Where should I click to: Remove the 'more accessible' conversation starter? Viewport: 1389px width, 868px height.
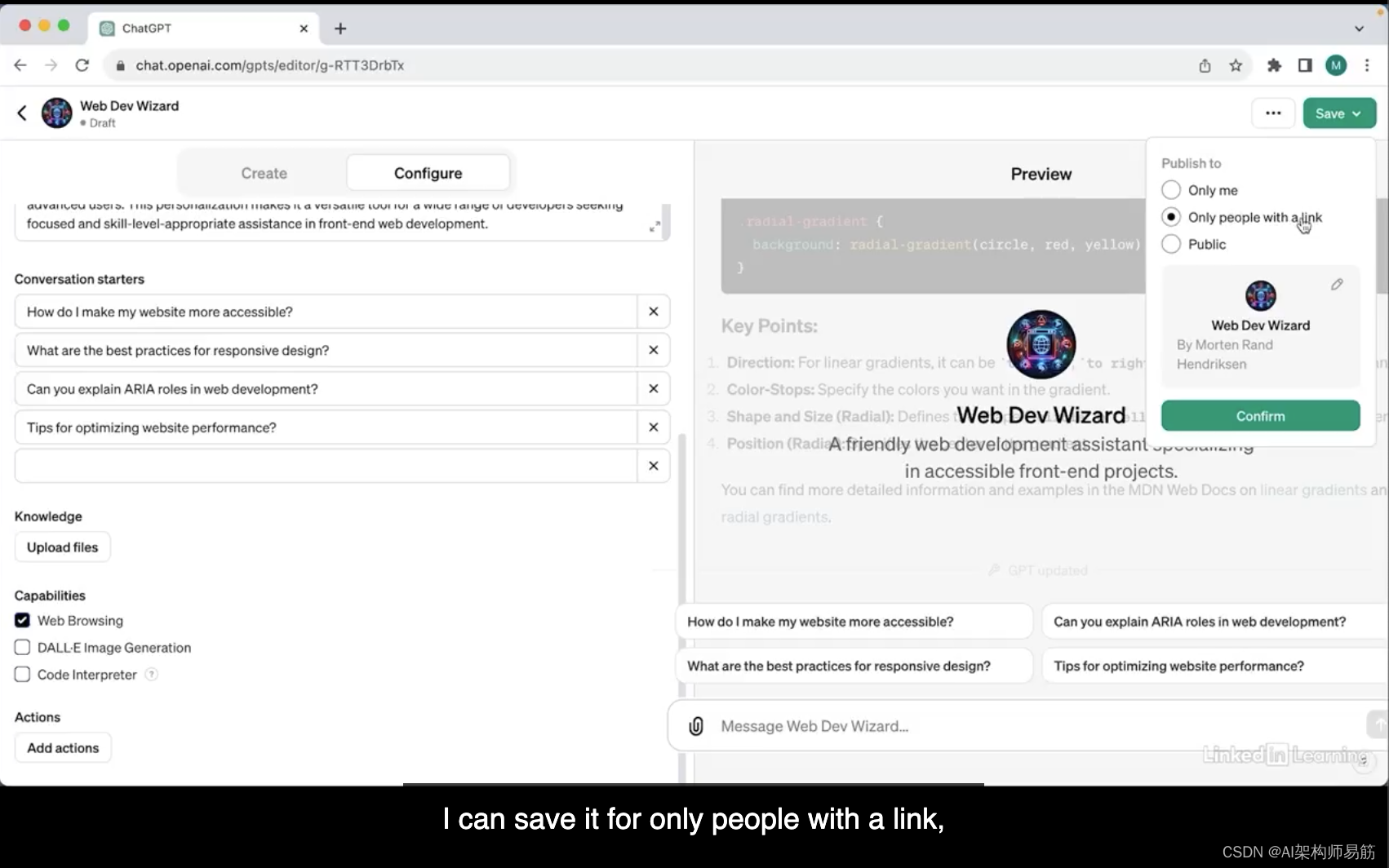pyautogui.click(x=654, y=312)
